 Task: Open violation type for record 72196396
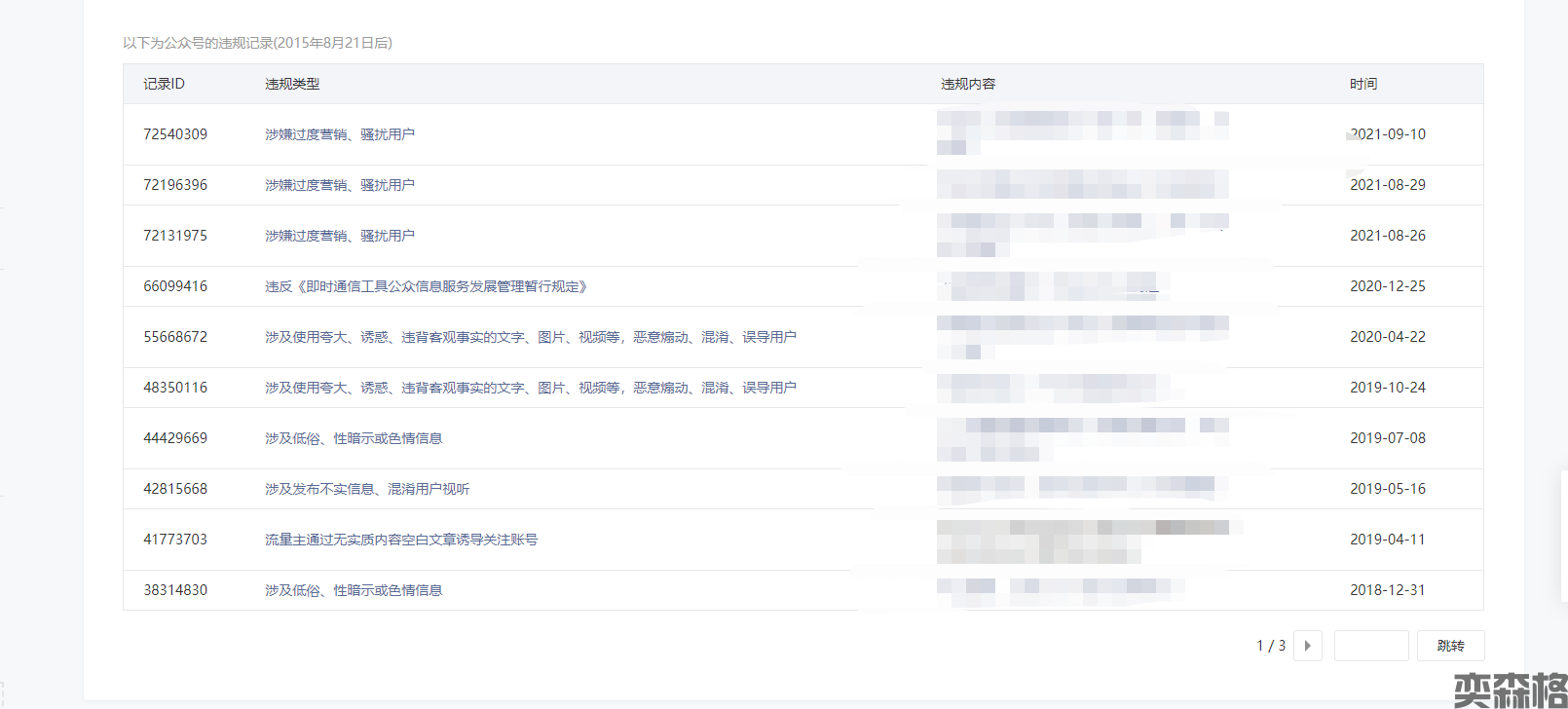(339, 185)
